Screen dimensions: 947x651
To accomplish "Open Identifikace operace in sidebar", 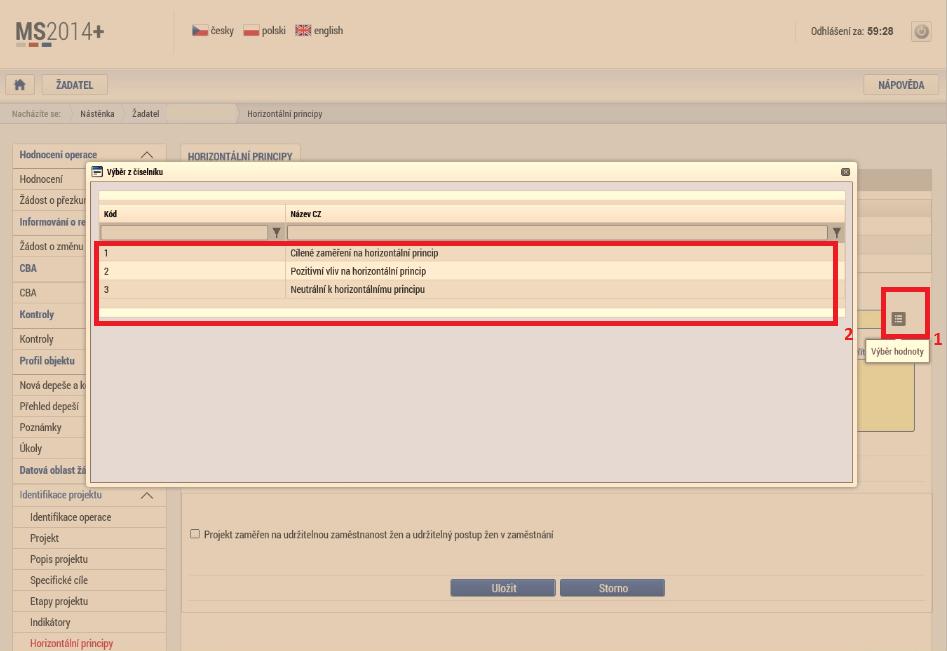I will tap(71, 517).
